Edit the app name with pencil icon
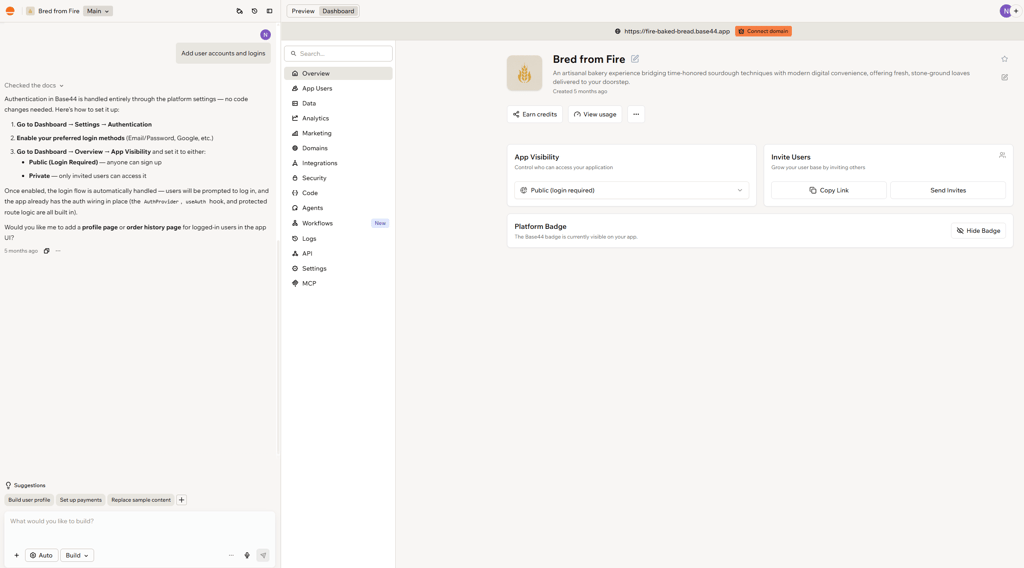The width and height of the screenshot is (1024, 568). [x=635, y=59]
